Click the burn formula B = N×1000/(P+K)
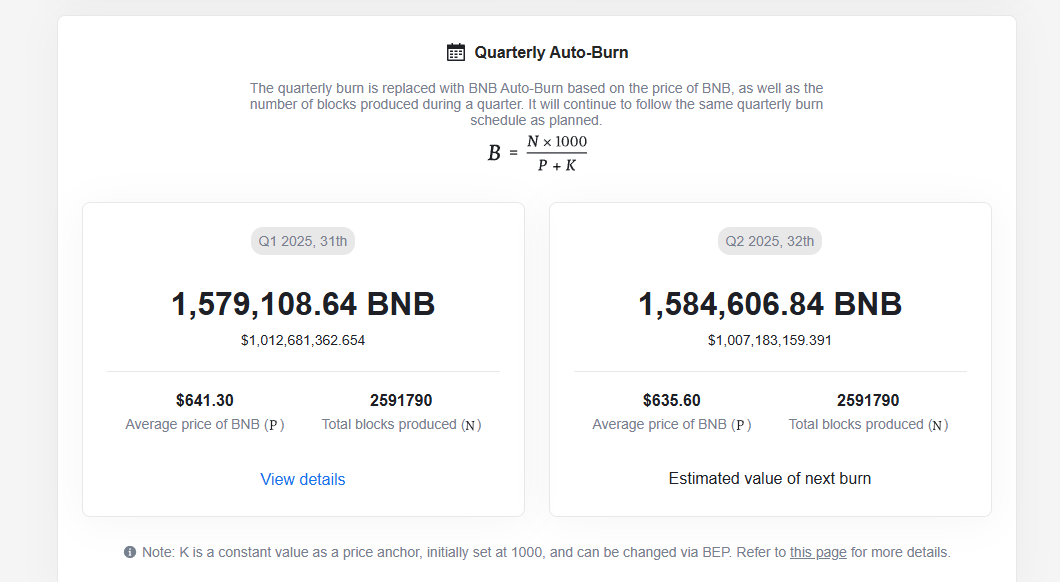The image size is (1060, 582). (x=537, y=153)
